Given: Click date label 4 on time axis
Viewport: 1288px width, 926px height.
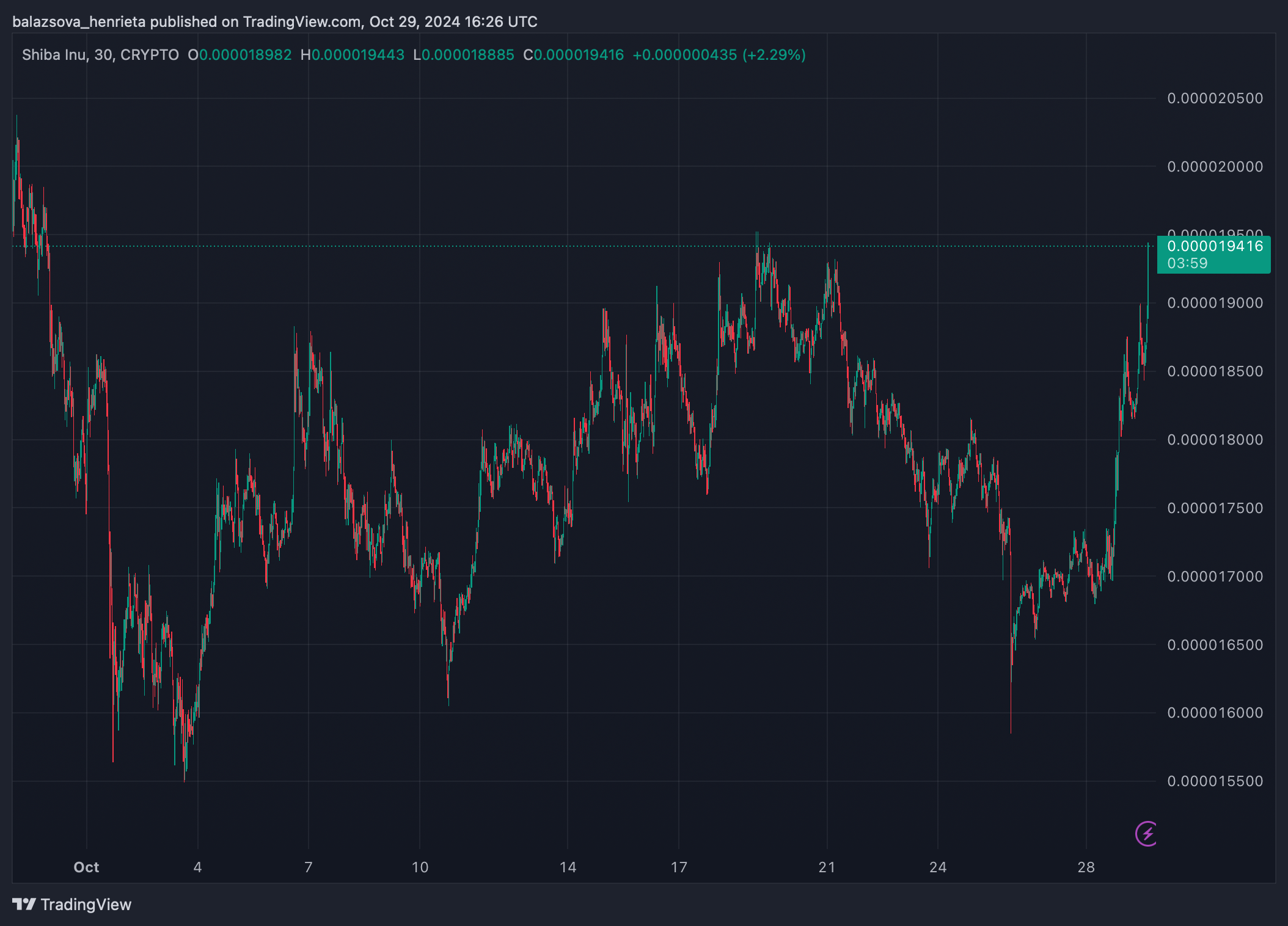Looking at the screenshot, I should (x=197, y=867).
